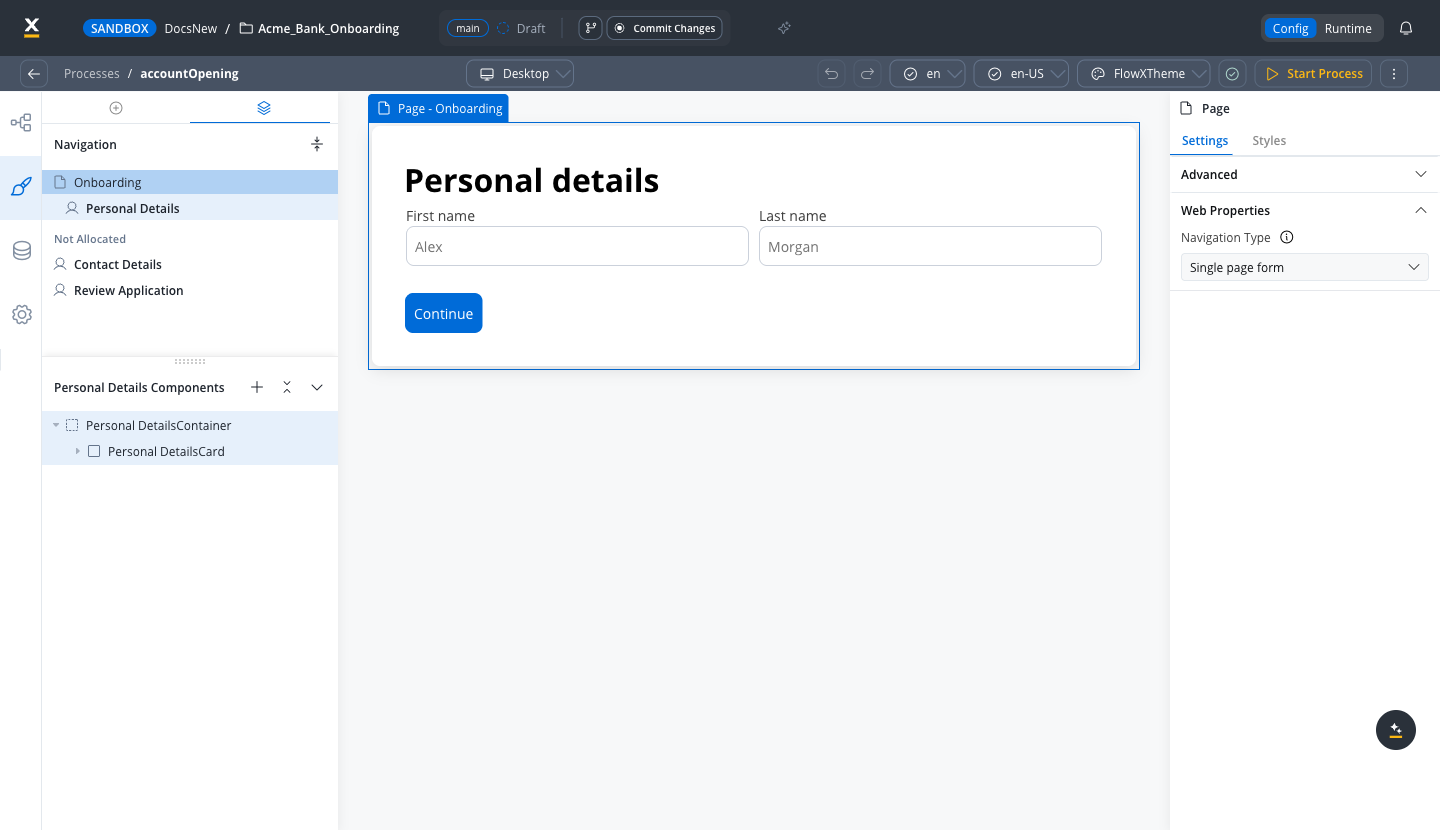
Task: Open the three-dot more options menu
Action: coord(1394,73)
